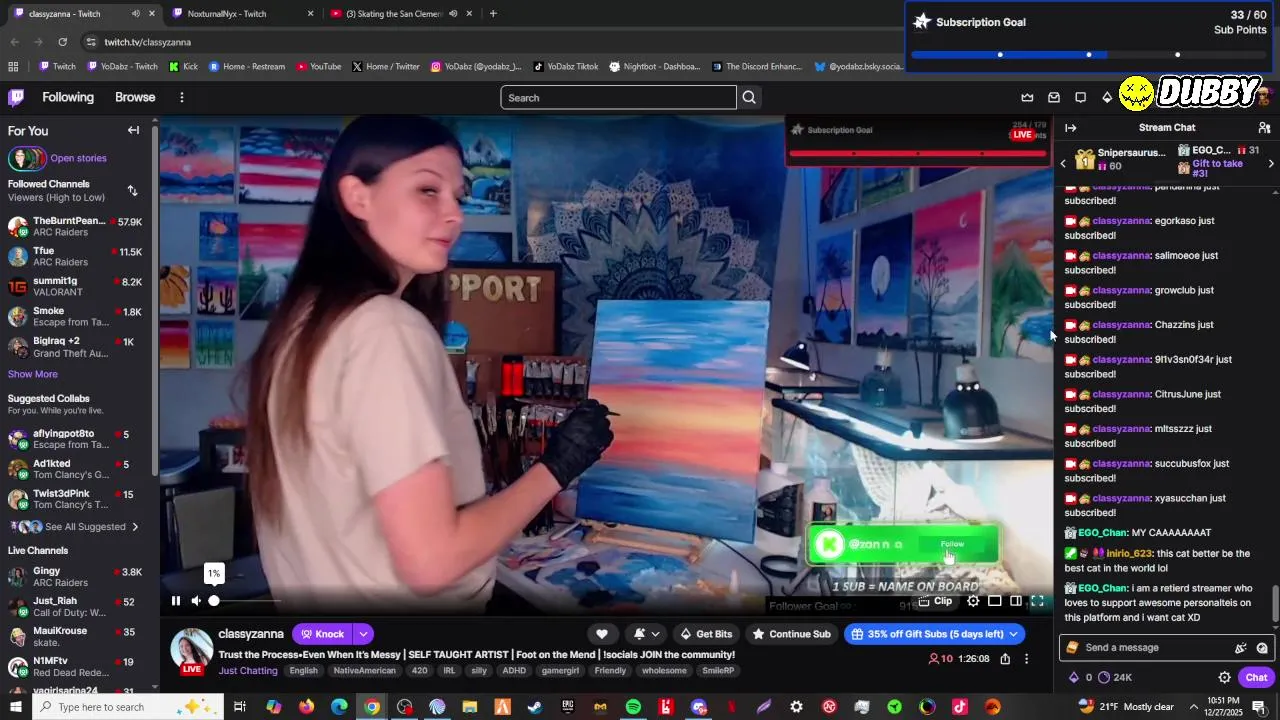Viewport: 1280px width, 720px height.
Task: Open the chat community users list
Action: coord(1264,128)
